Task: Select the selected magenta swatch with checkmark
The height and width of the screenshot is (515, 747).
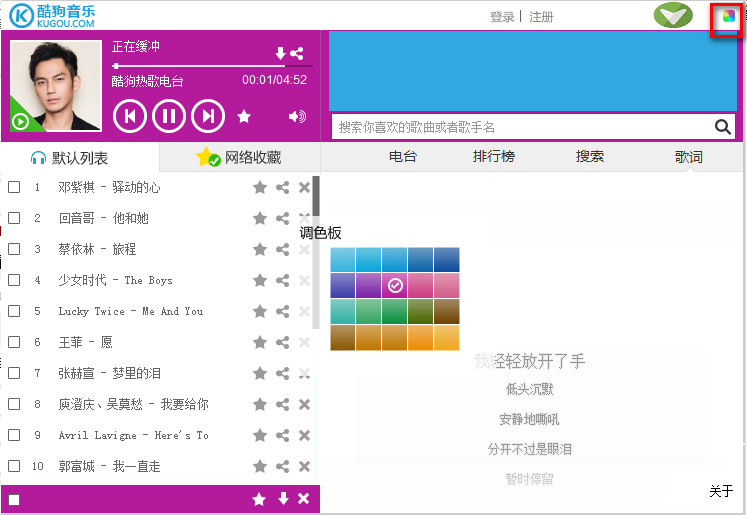Action: 395,285
